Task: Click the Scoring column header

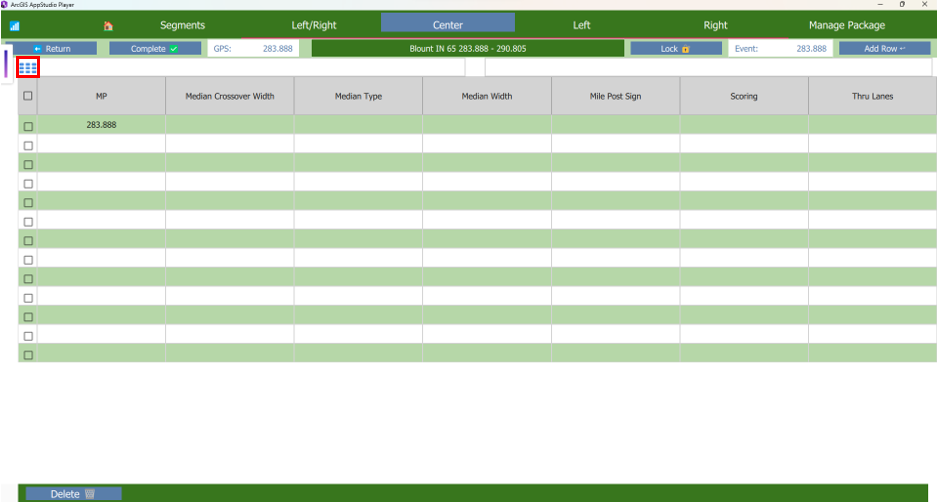Action: (744, 96)
